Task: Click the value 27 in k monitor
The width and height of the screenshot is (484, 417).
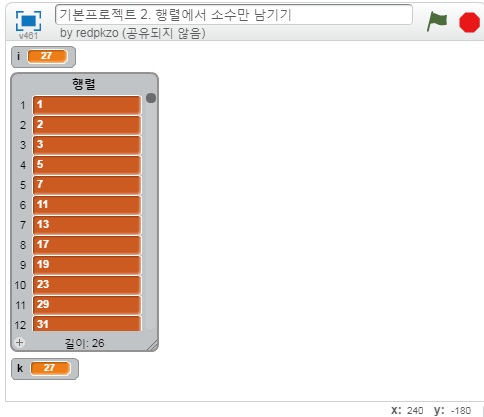Action: [x=50, y=368]
